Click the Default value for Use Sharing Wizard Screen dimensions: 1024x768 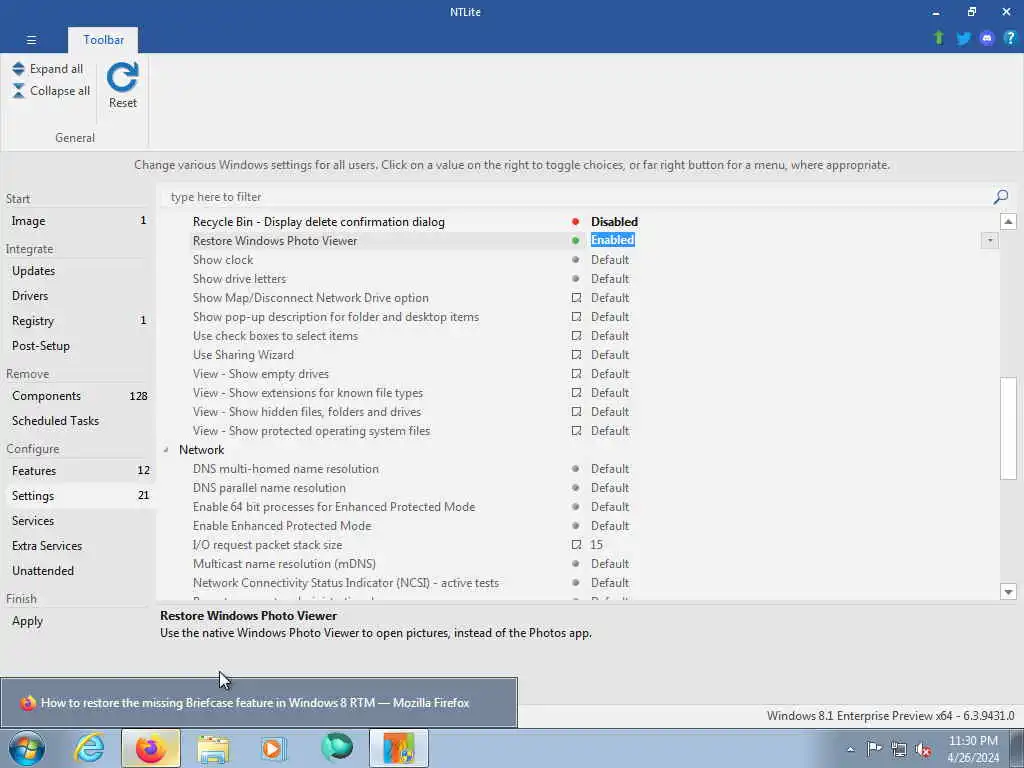(610, 355)
